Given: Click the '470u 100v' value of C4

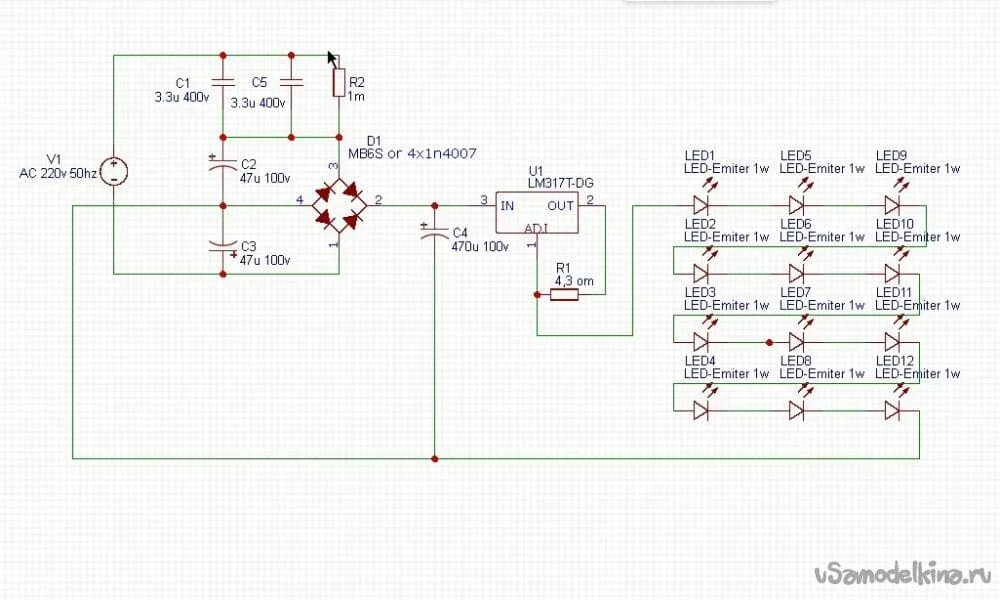Looking at the screenshot, I should pos(480,246).
